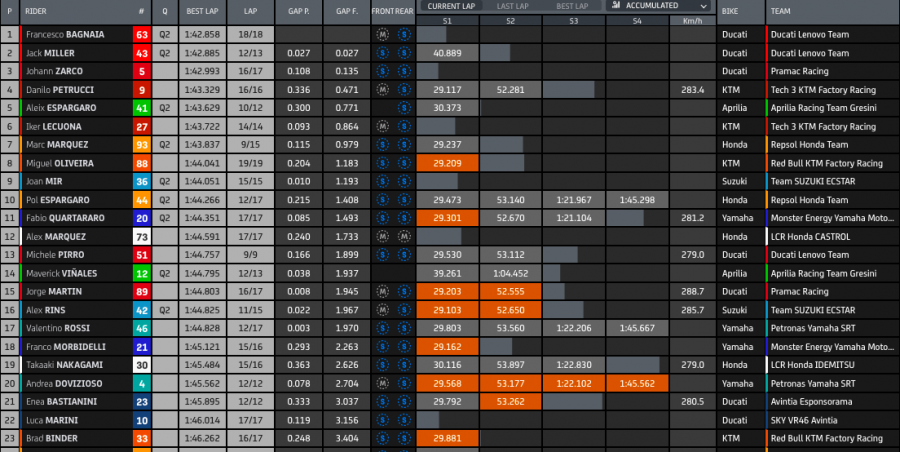Click the Km/h column header

pos(692,19)
